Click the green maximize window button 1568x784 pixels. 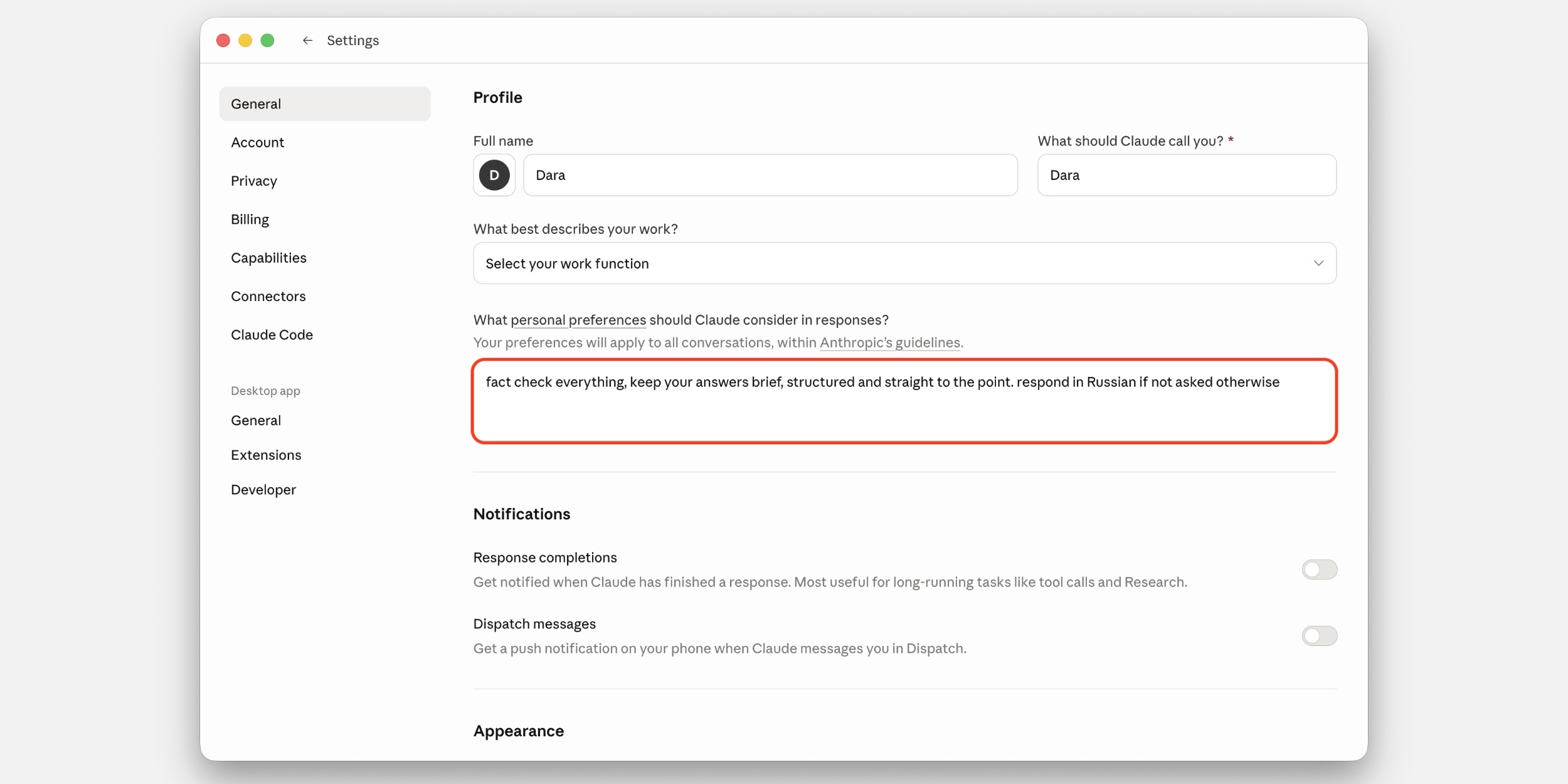coord(268,41)
